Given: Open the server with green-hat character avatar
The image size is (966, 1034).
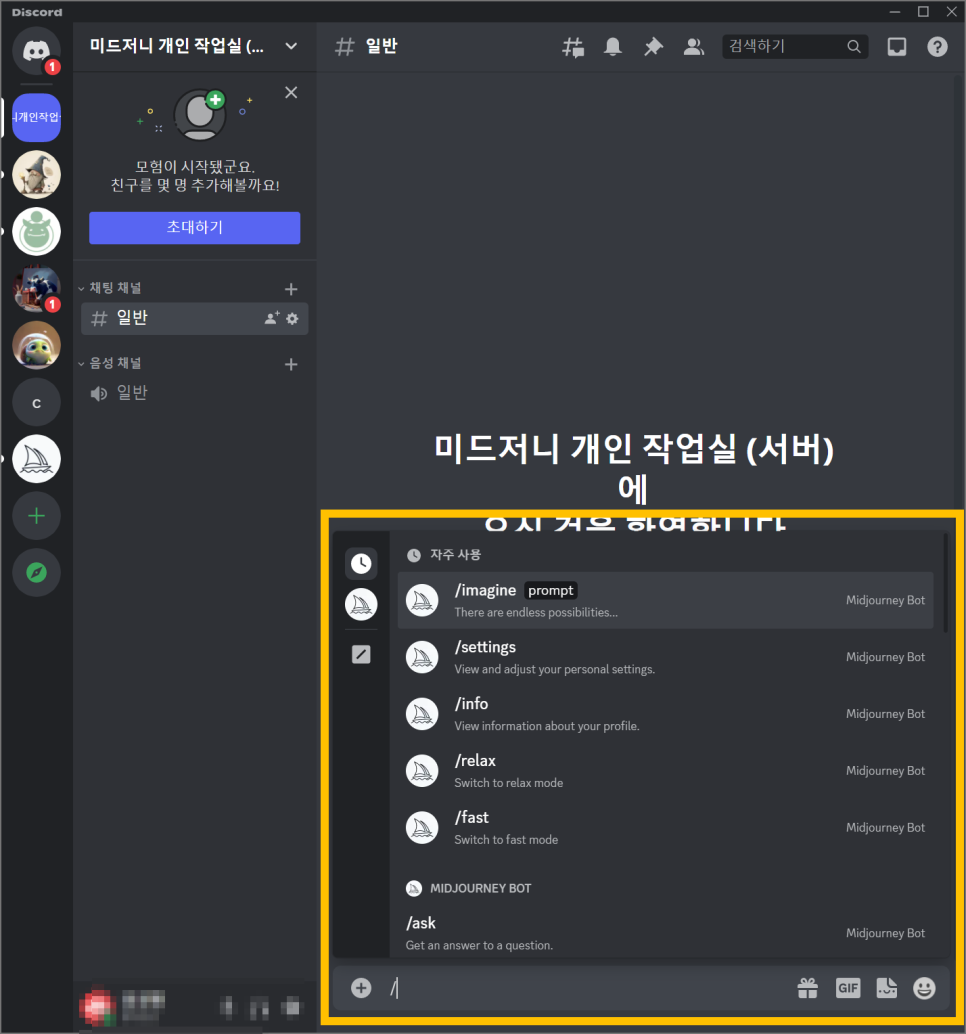Looking at the screenshot, I should [x=36, y=346].
